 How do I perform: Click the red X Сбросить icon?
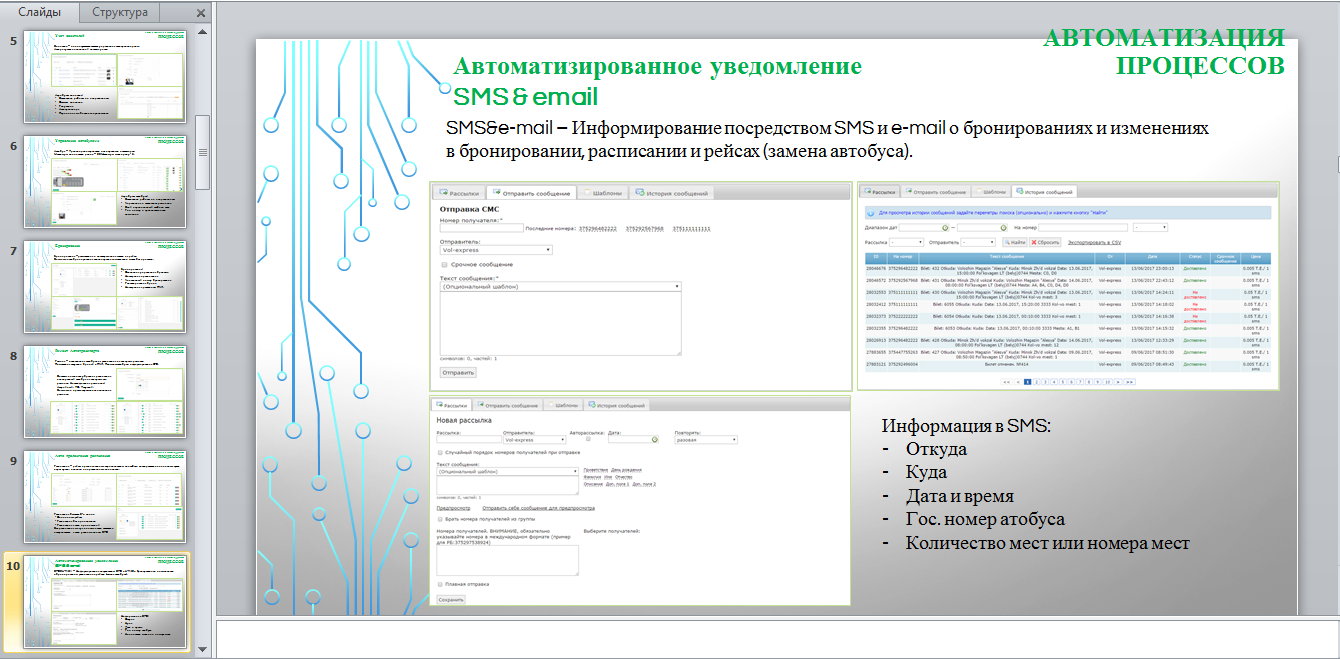pos(1033,242)
